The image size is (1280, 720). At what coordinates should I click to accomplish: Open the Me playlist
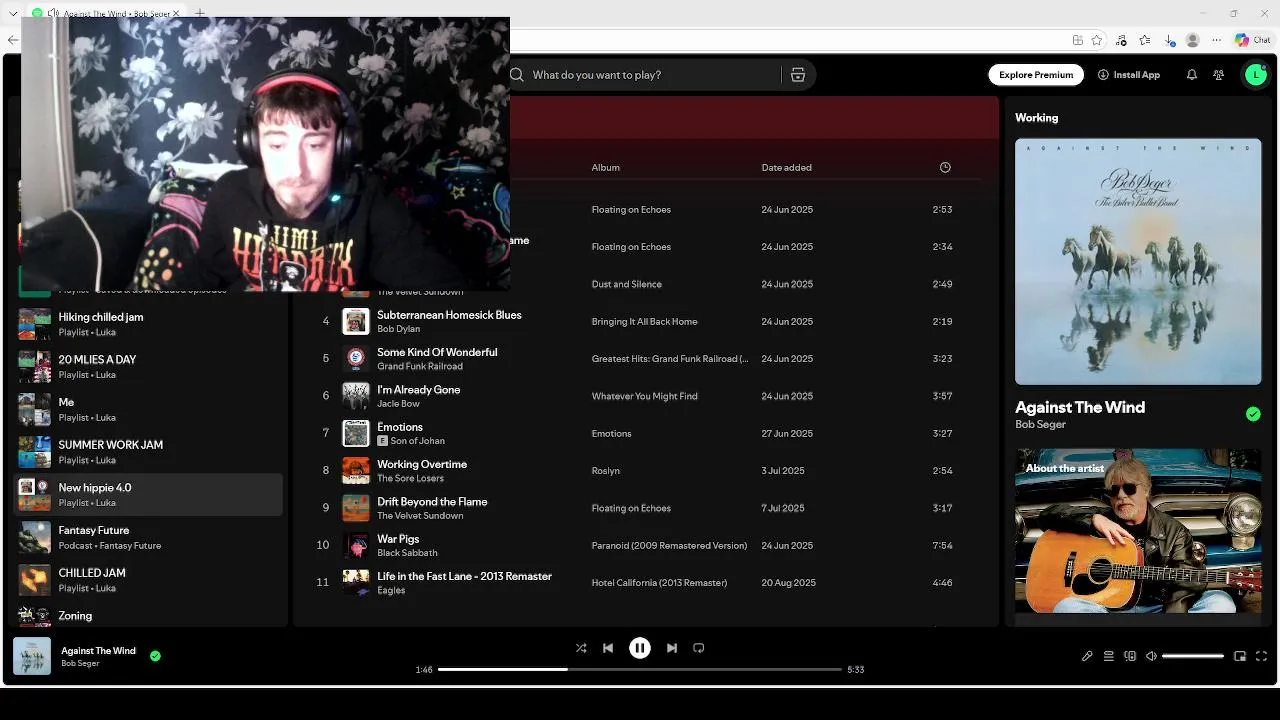point(150,410)
